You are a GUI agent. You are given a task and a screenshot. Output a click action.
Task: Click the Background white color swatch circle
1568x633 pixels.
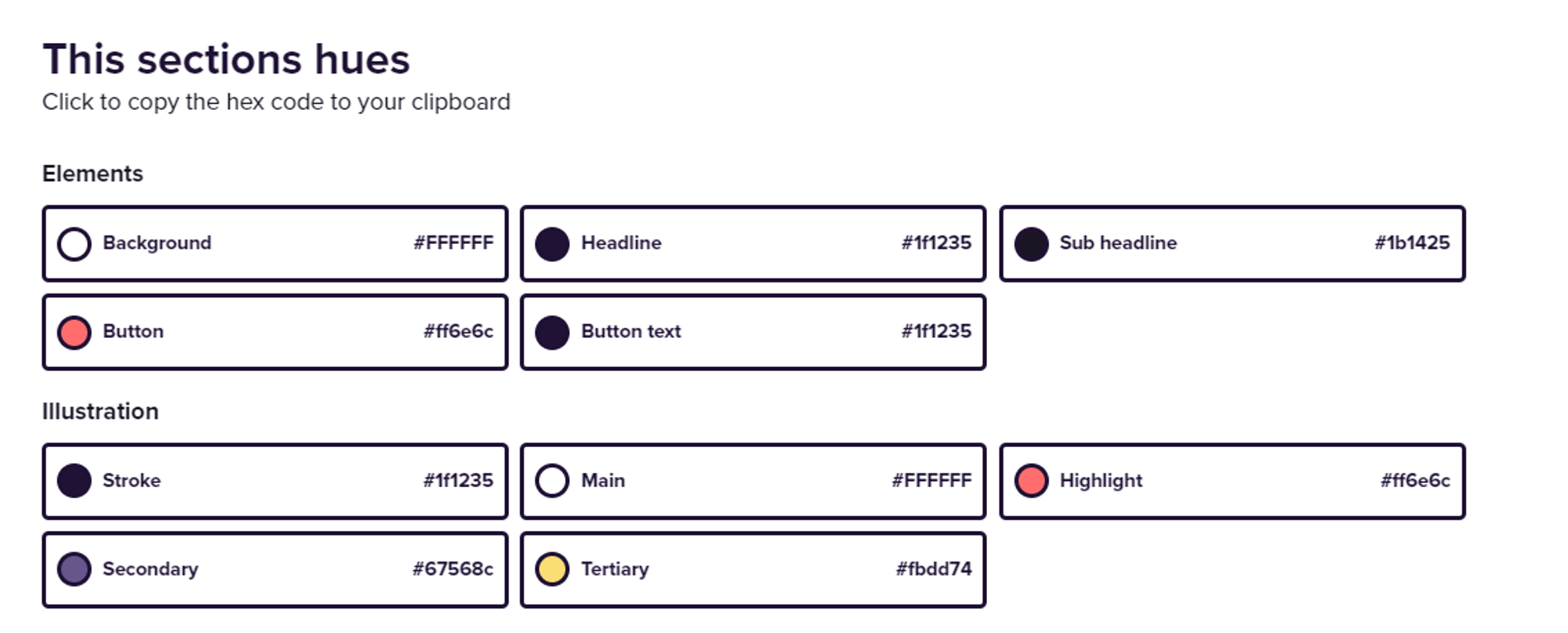[74, 244]
